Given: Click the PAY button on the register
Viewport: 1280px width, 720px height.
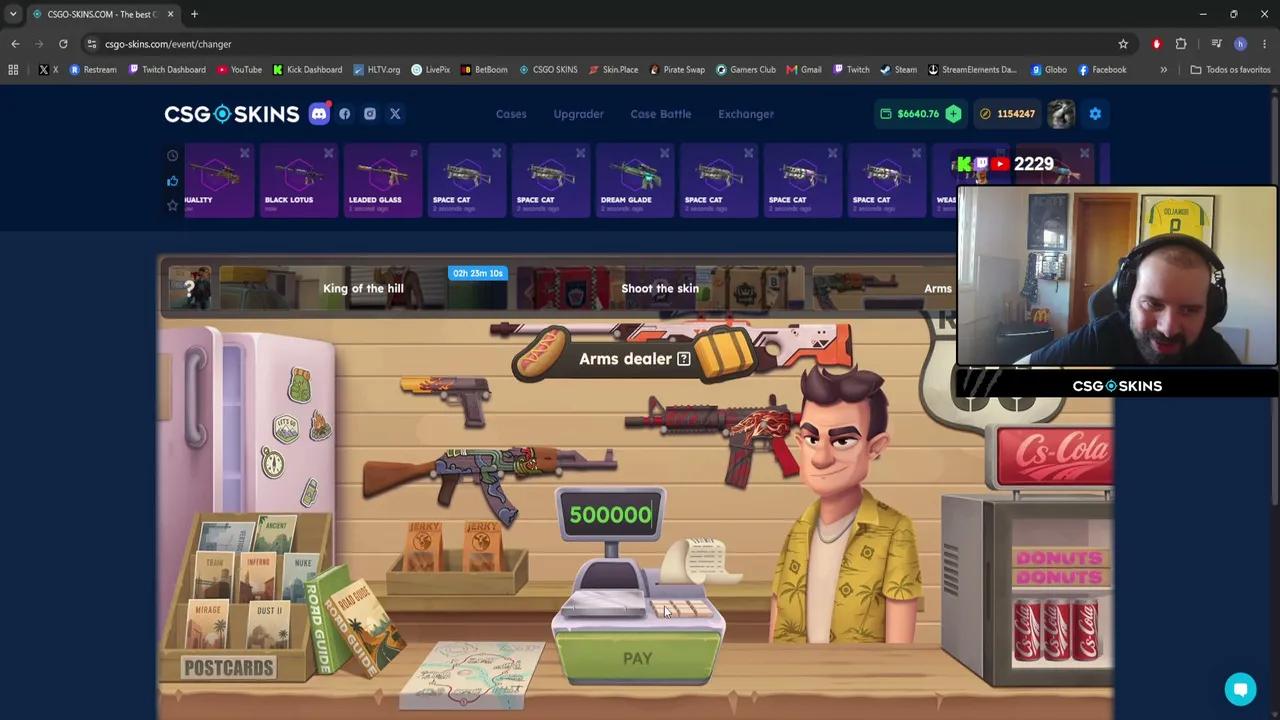Looking at the screenshot, I should click(x=637, y=659).
